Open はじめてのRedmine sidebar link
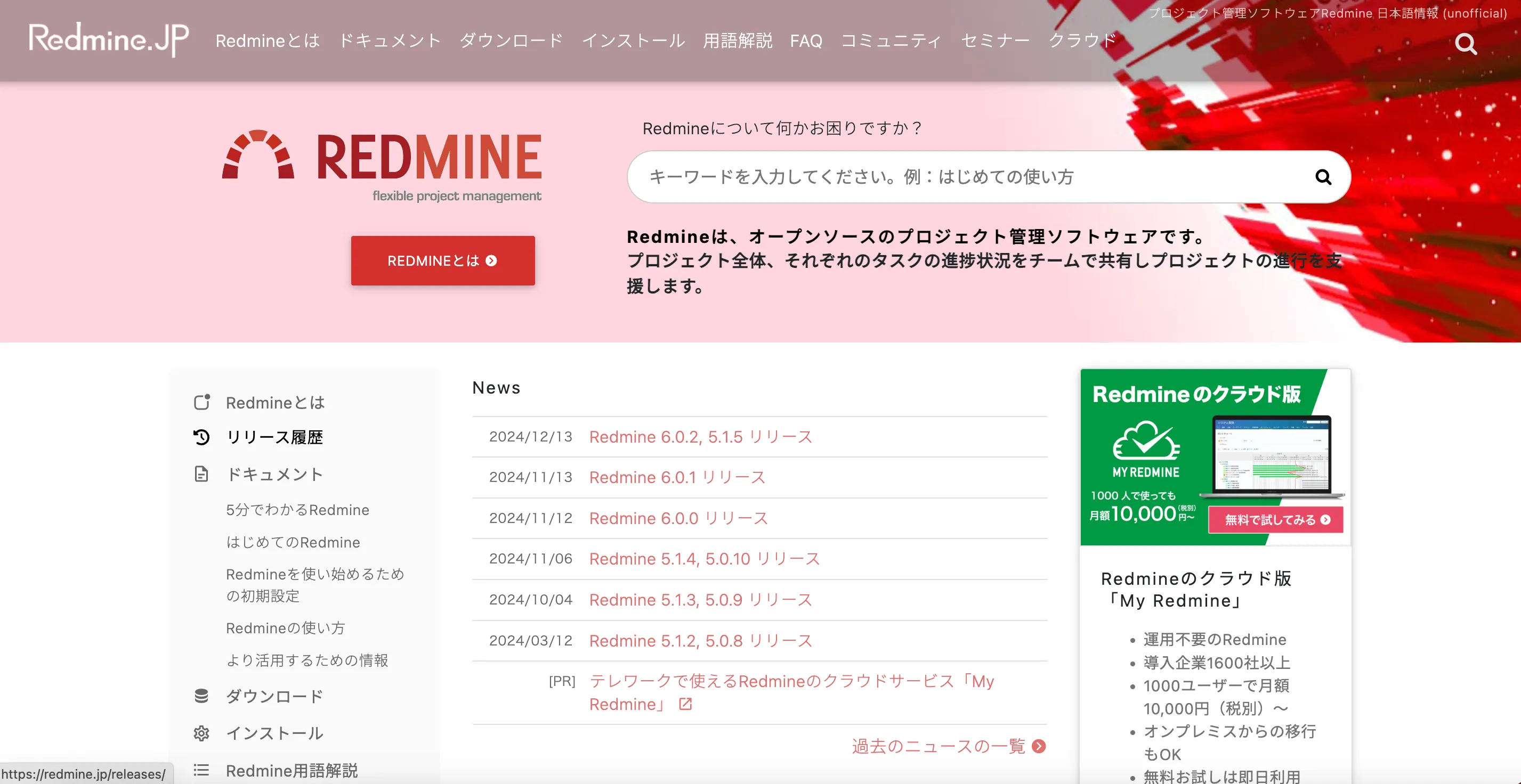 pyautogui.click(x=293, y=542)
